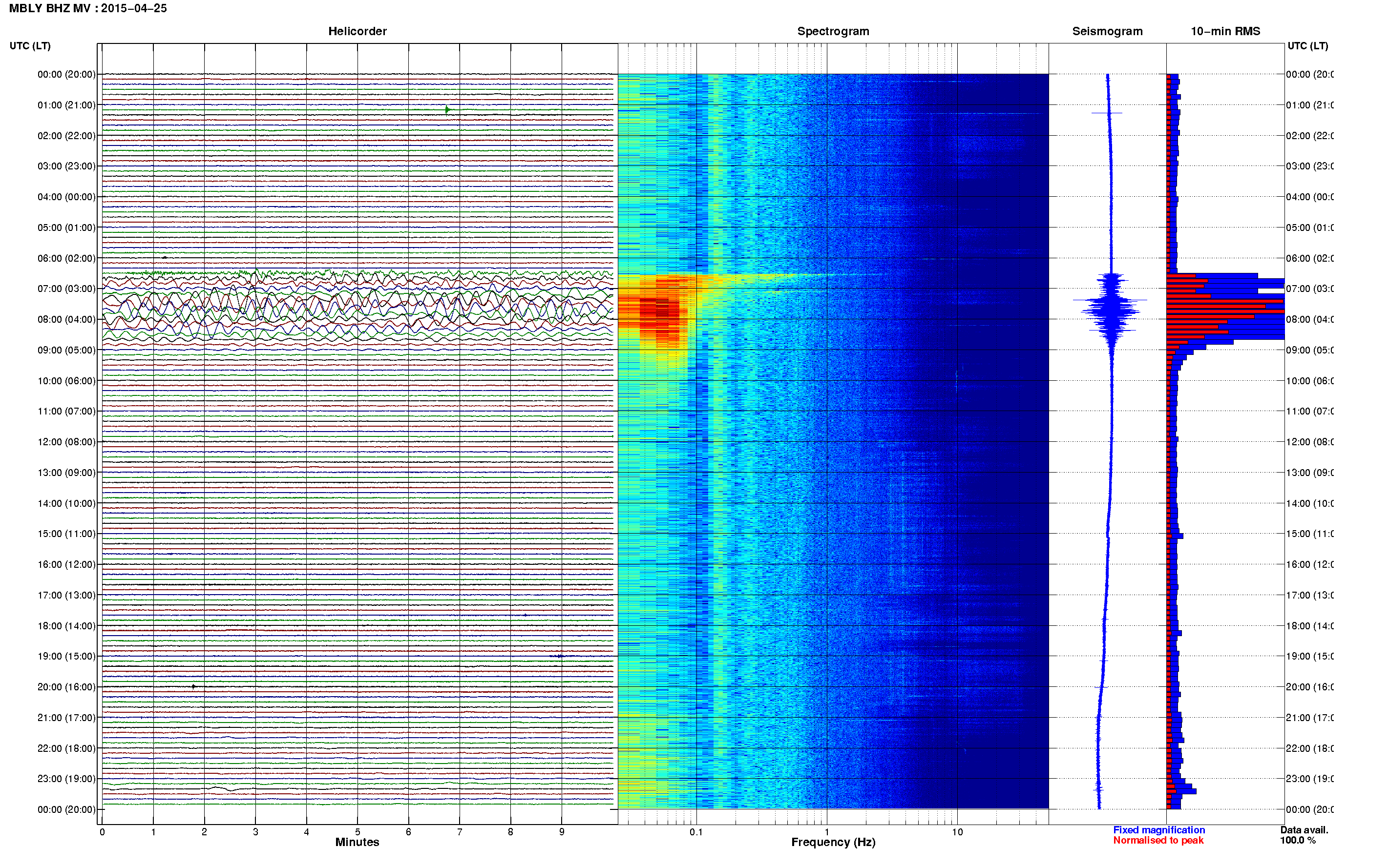Click left time label 00:00 (20:00) at bottom

(x=66, y=810)
